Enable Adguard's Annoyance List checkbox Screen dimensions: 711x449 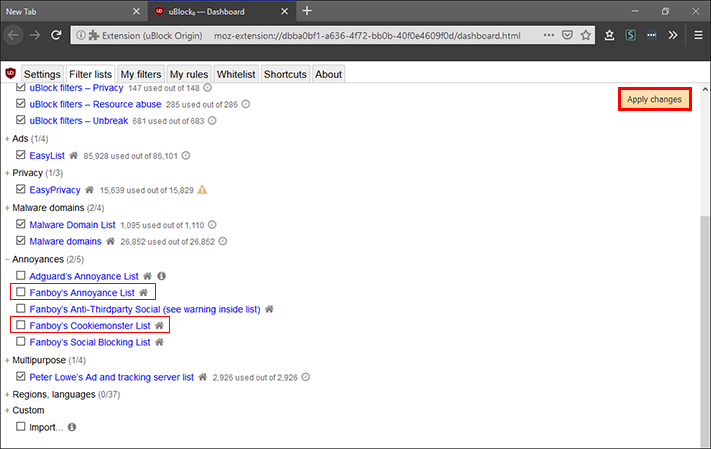(20, 275)
